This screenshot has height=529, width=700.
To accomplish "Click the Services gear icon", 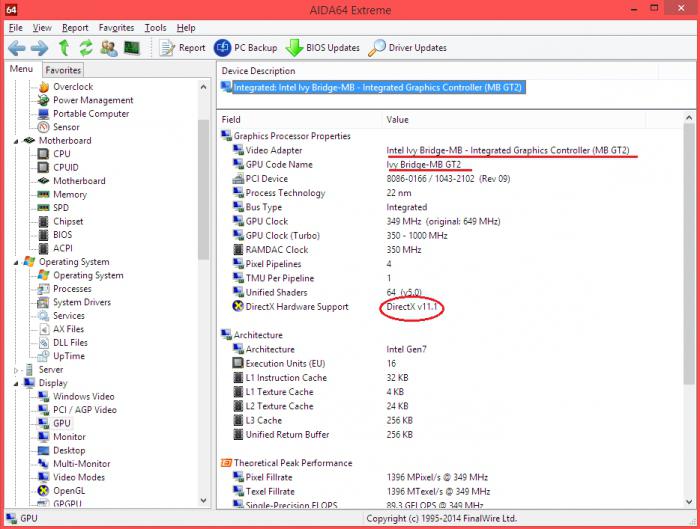I will point(43,316).
